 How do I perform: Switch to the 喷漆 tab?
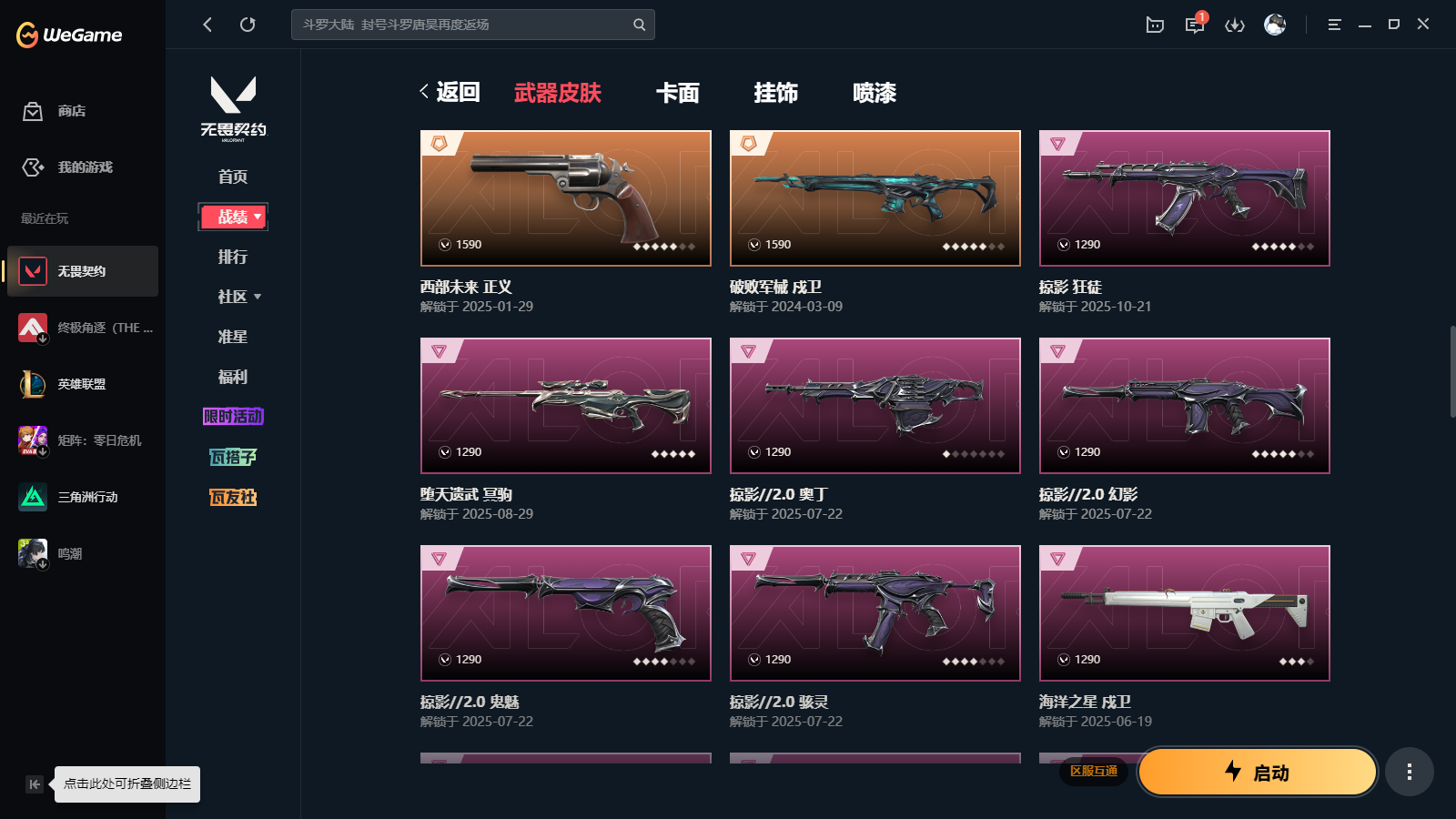[x=875, y=93]
